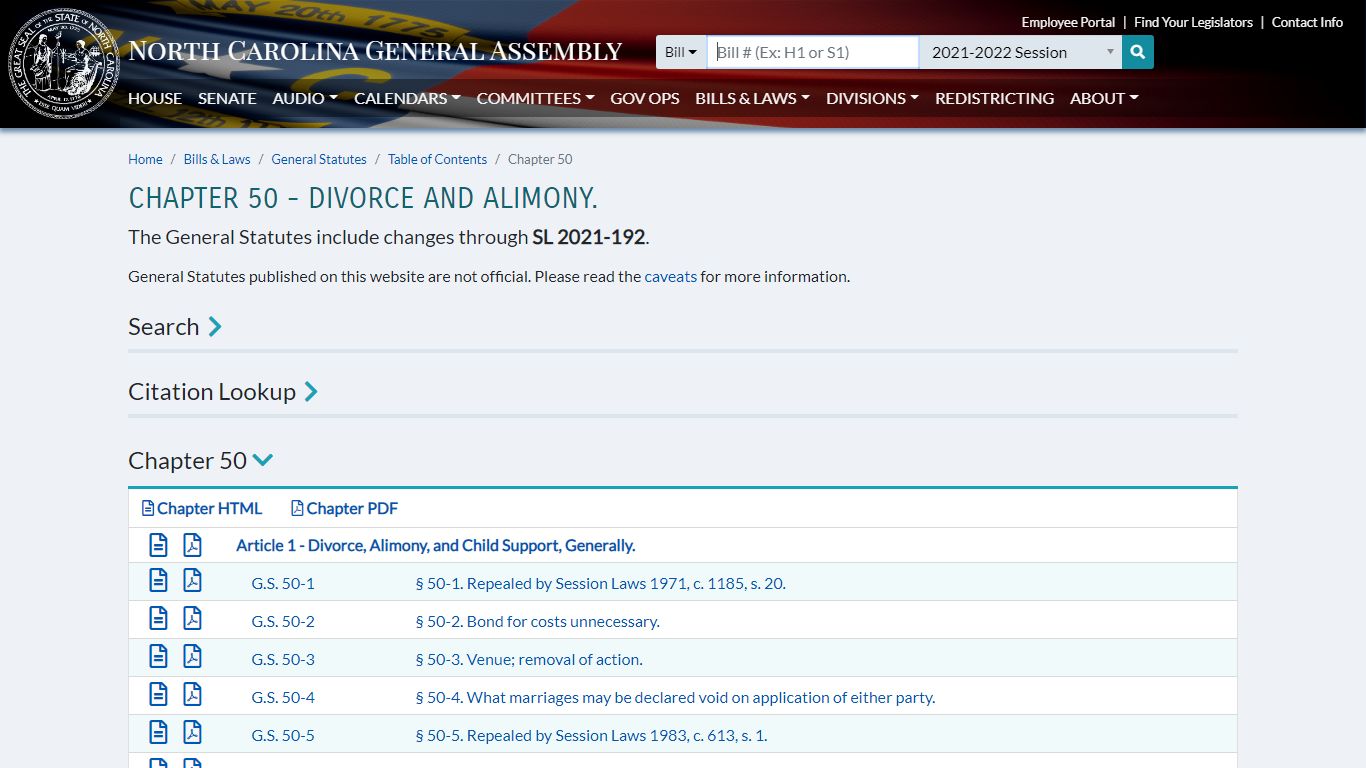Image resolution: width=1366 pixels, height=768 pixels.
Task: Open PDF icon for G.S. 50-4
Action: [x=192, y=694]
